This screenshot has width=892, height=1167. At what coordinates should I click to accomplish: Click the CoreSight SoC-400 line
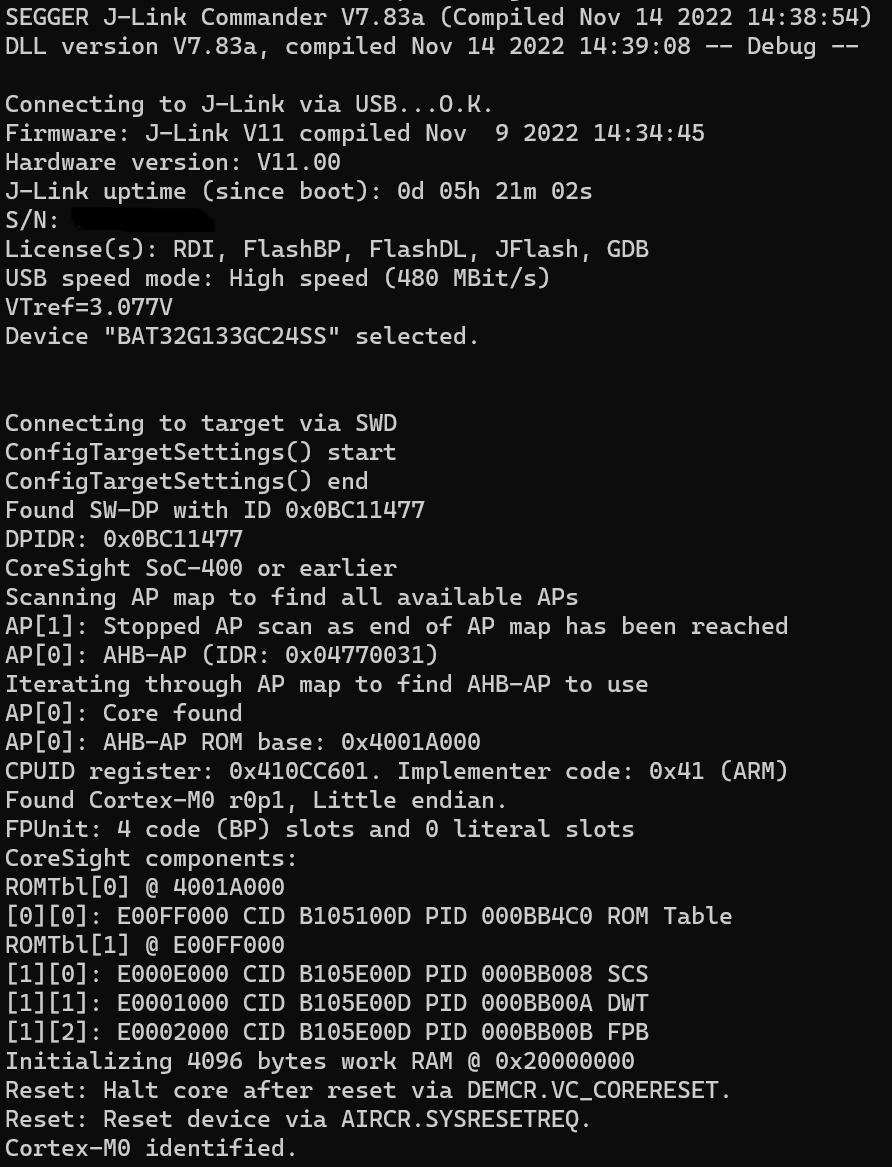click(201, 568)
